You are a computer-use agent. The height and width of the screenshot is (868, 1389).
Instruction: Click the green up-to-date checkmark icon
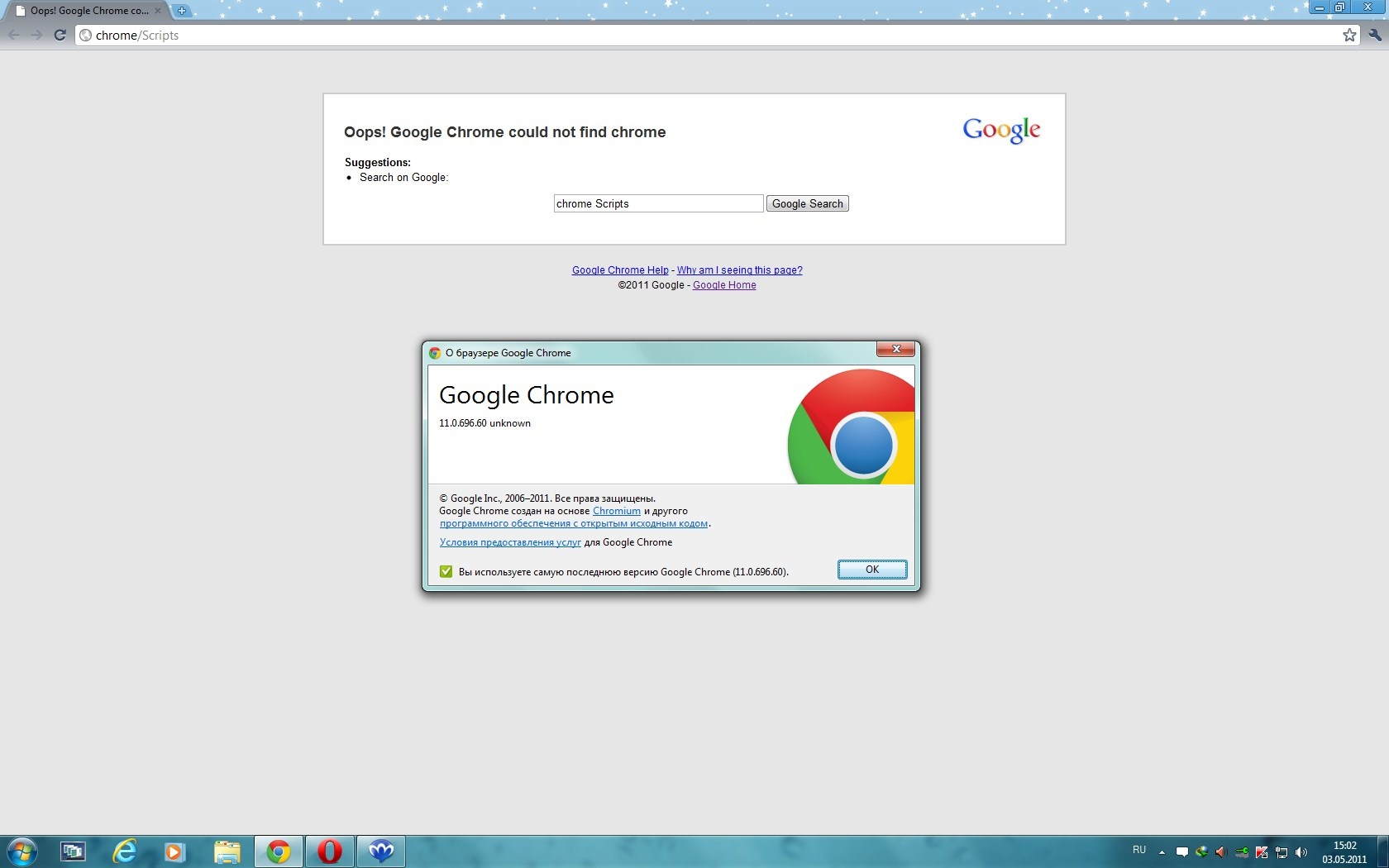tap(446, 571)
